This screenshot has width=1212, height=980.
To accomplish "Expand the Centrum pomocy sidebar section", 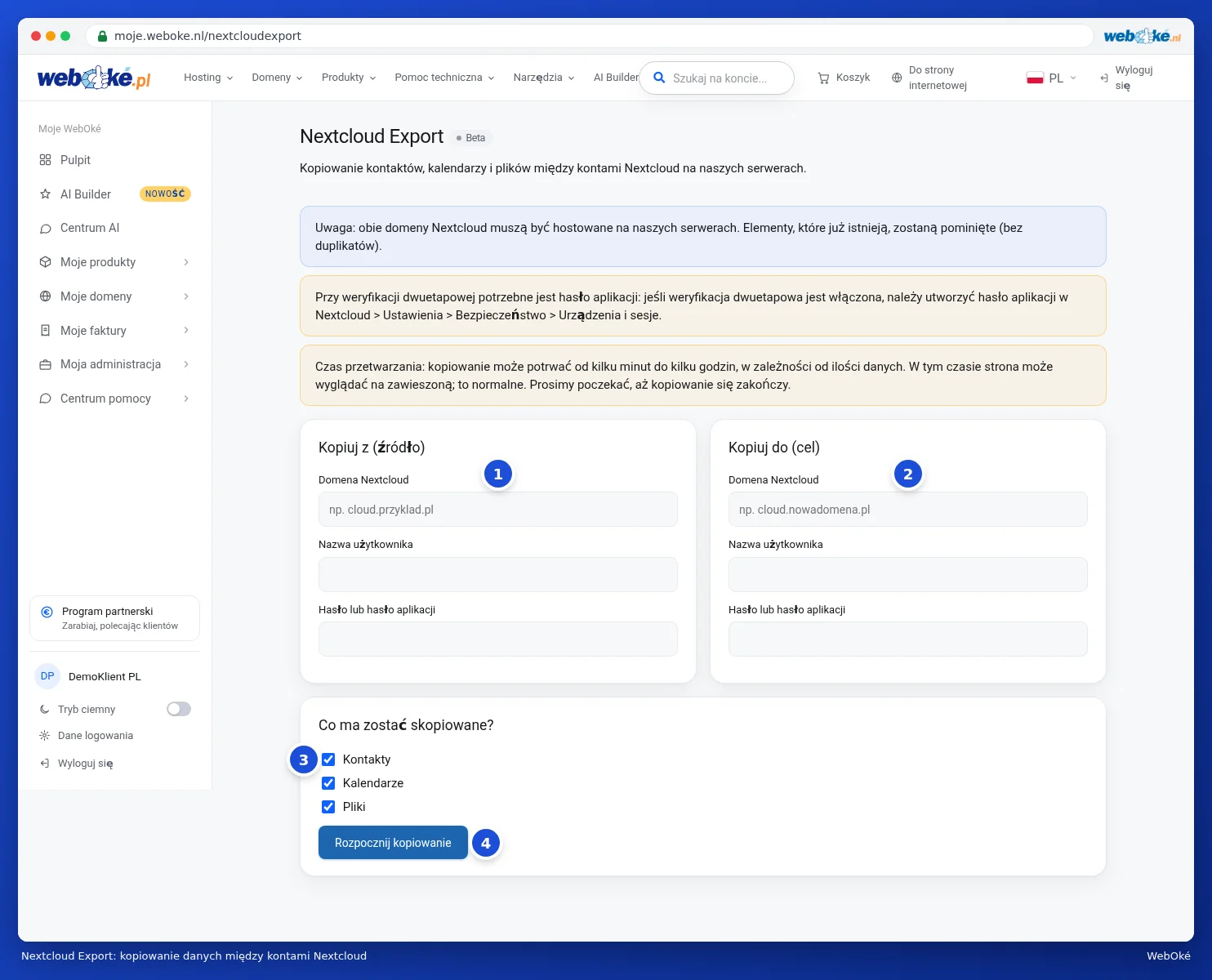I will pyautogui.click(x=186, y=399).
